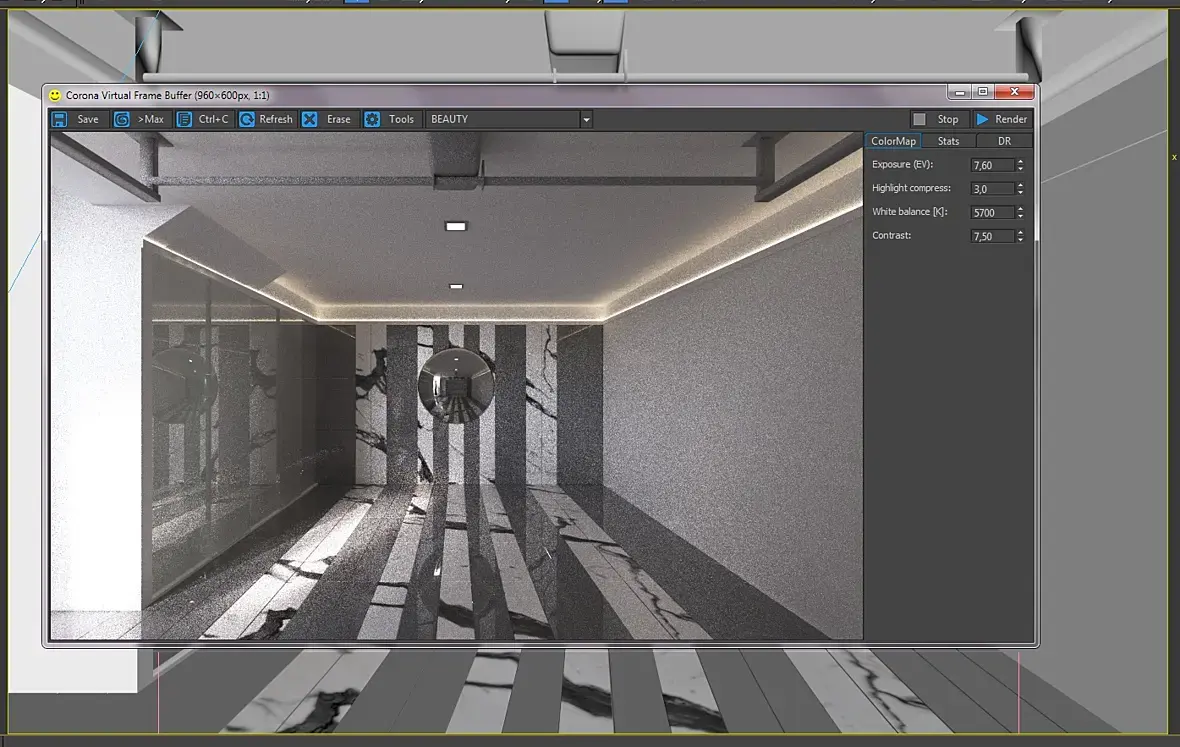This screenshot has height=747, width=1180.
Task: Maximize the Corona Virtual Frame Buffer window
Action: (983, 92)
